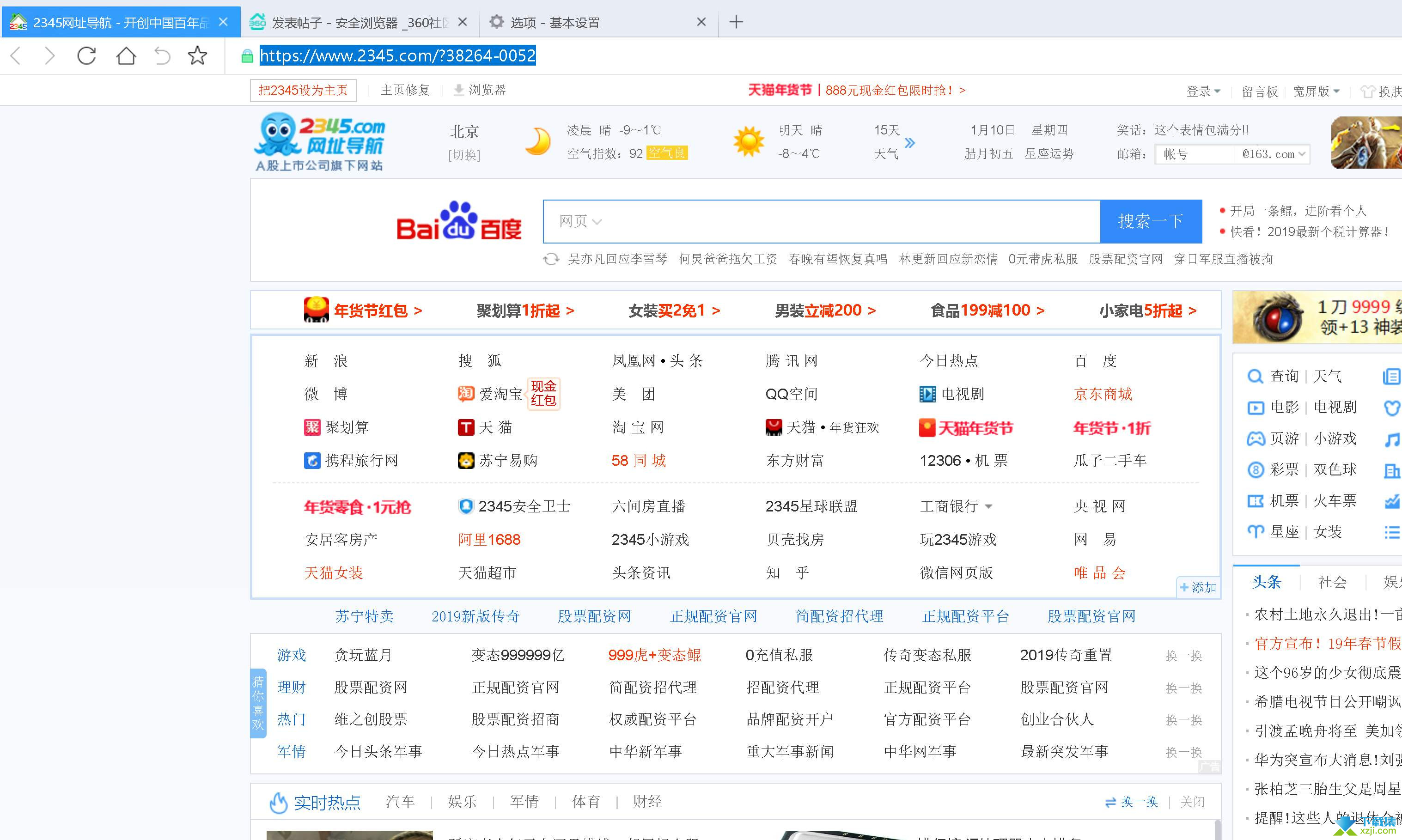Viewport: 1402px width, 840px height.
Task: Open a new tab with plus
Action: pyautogui.click(x=736, y=22)
